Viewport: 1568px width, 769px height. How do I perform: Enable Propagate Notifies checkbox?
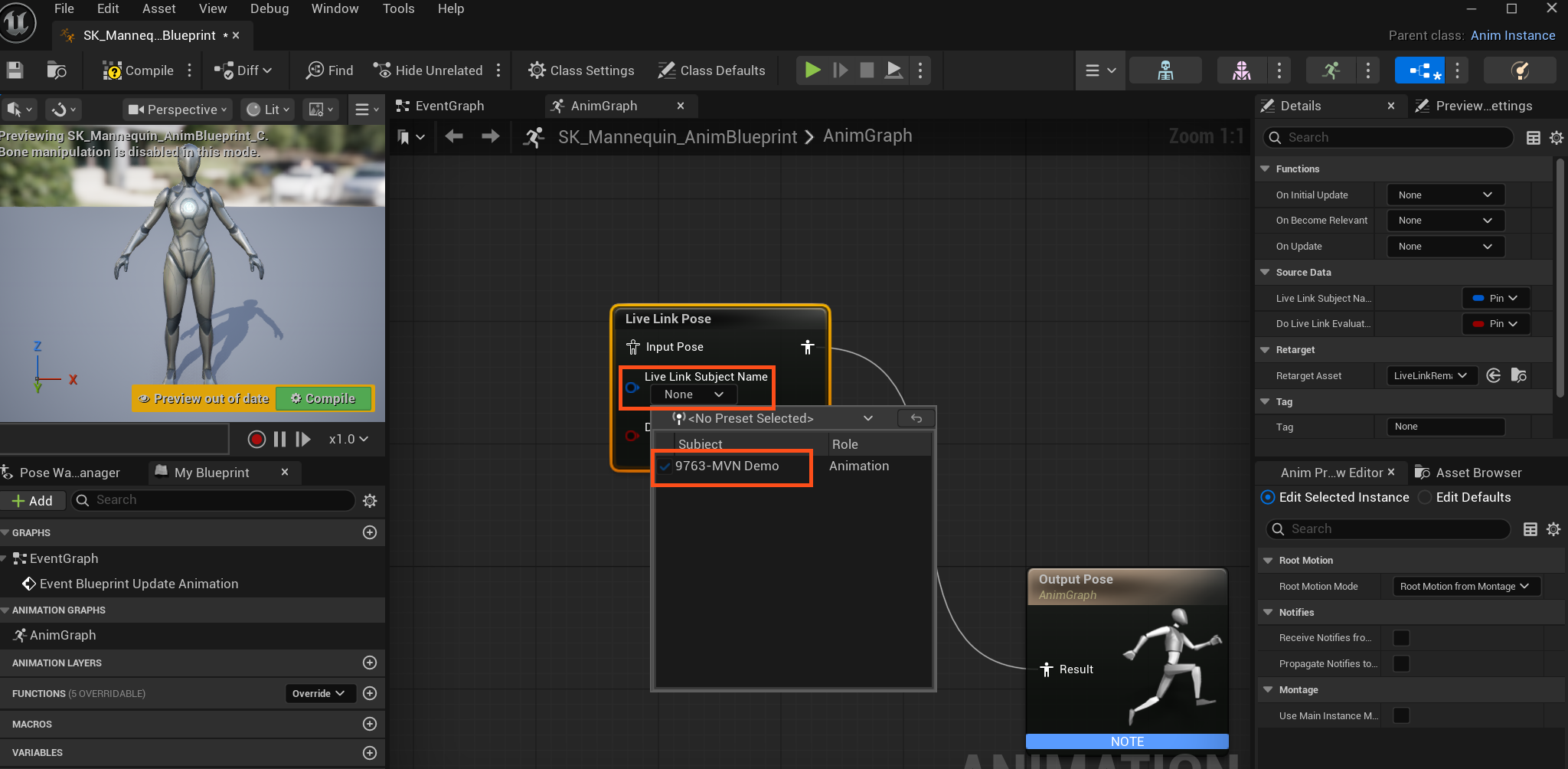click(1401, 663)
